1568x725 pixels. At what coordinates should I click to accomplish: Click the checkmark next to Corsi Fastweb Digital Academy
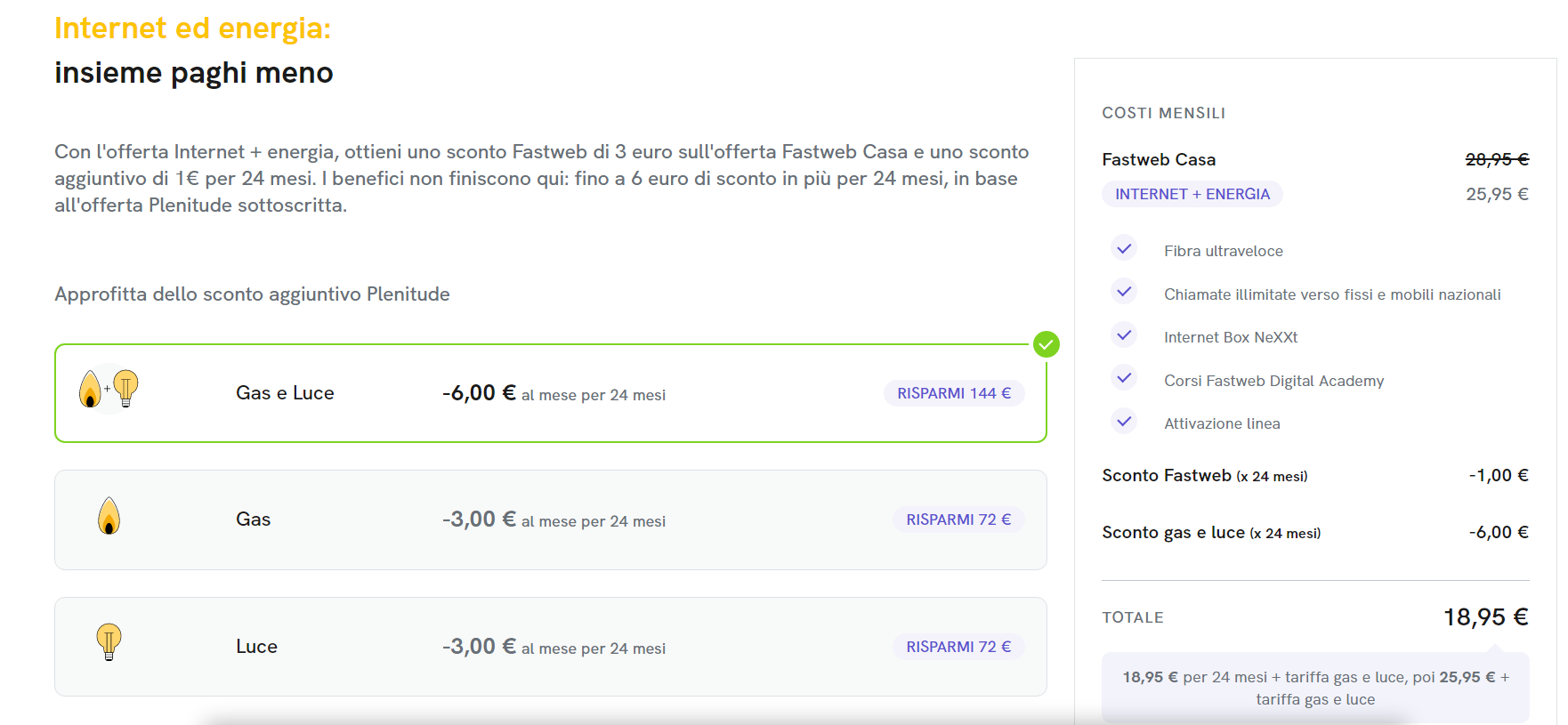1125,378
